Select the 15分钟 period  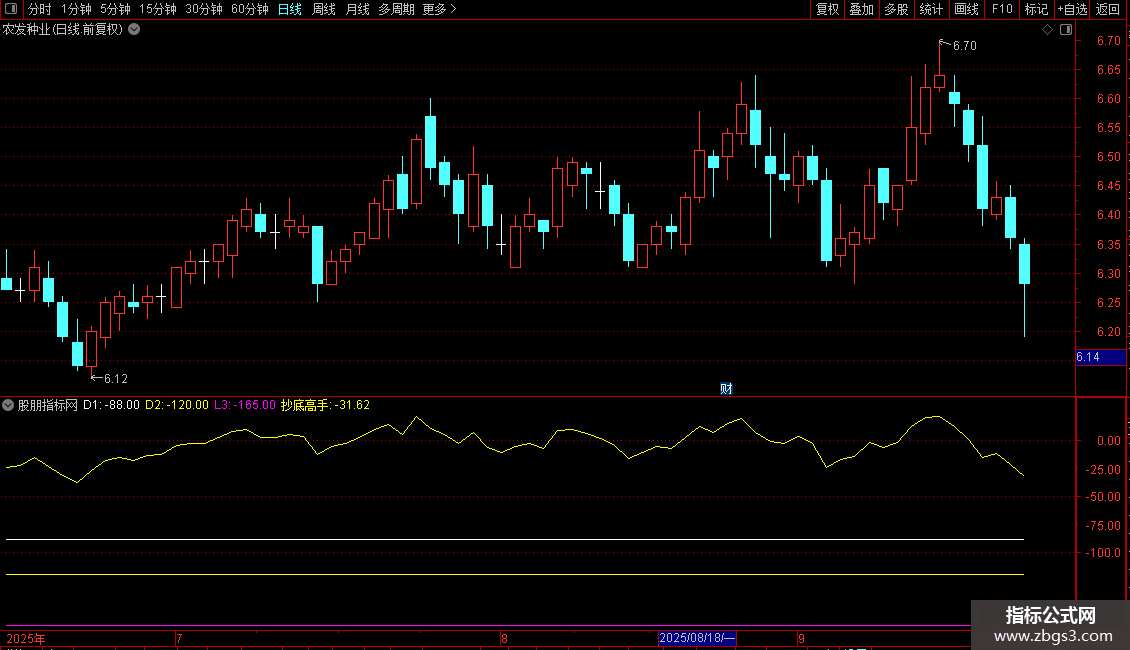pos(158,9)
